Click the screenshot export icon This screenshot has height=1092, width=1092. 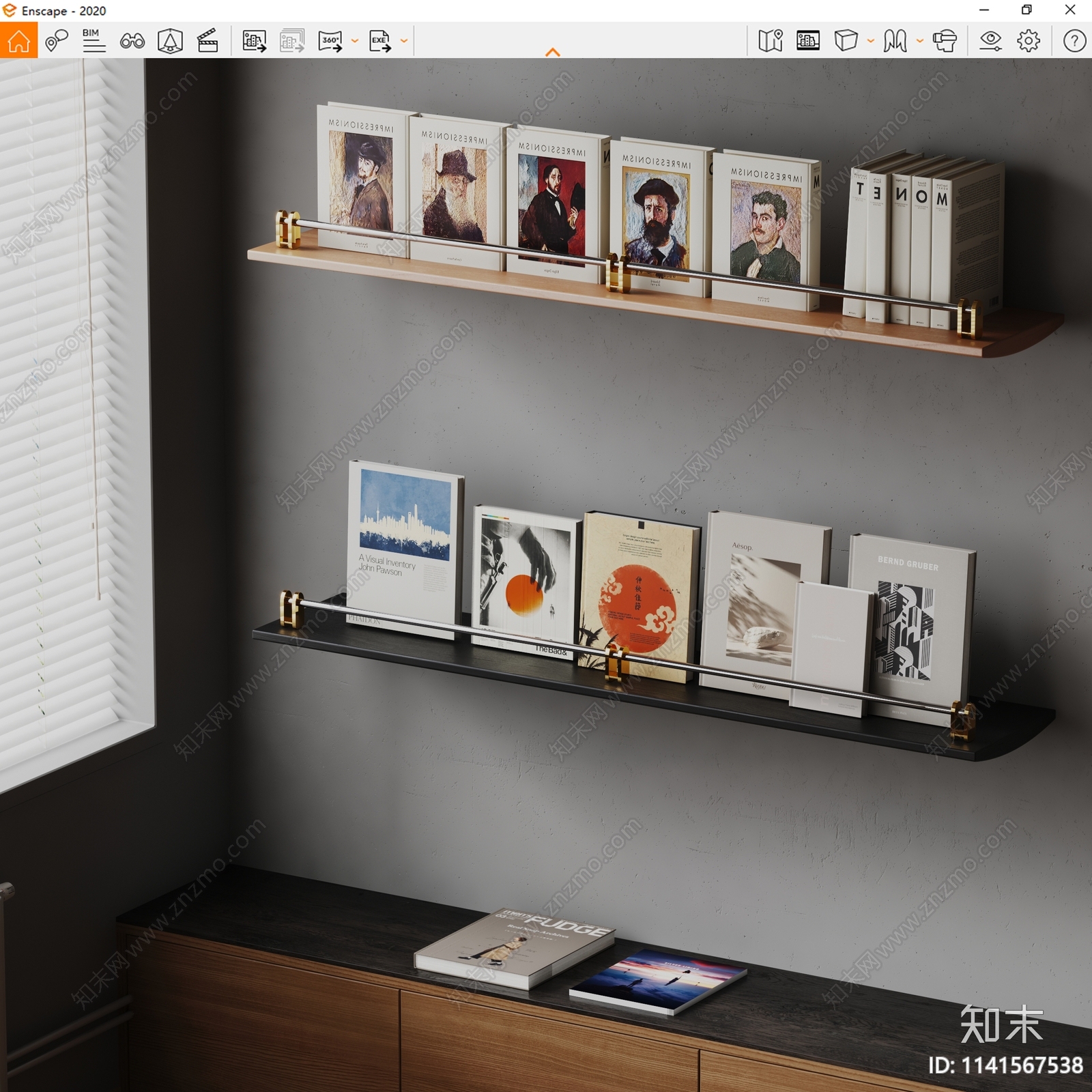click(x=255, y=41)
